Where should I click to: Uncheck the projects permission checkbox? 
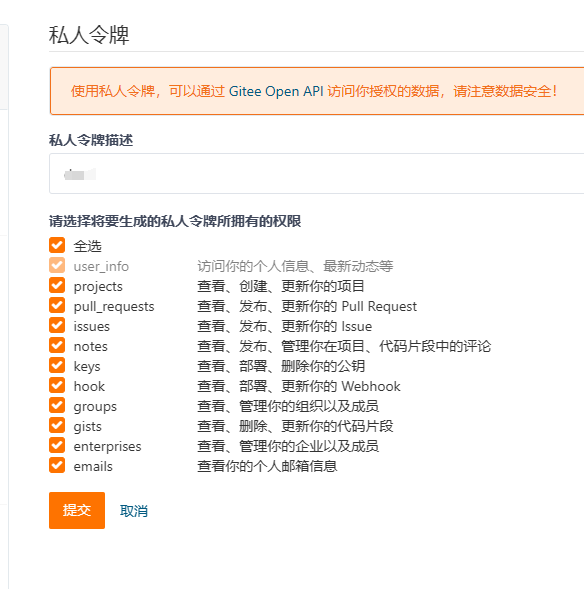(x=57, y=285)
